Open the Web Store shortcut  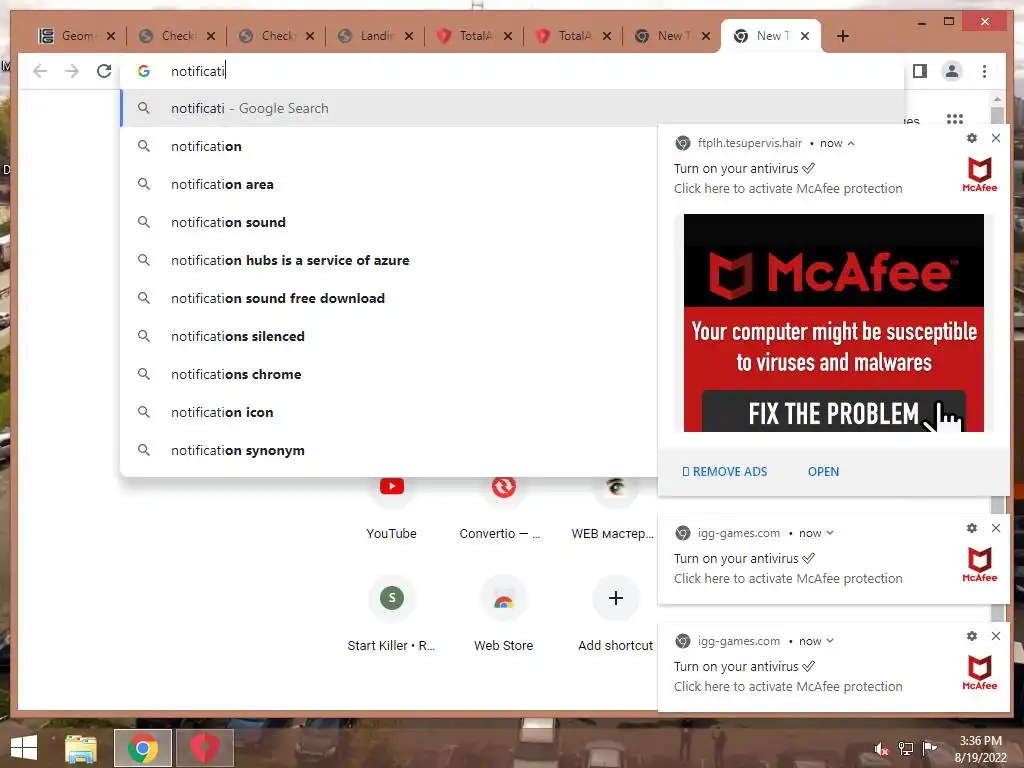click(504, 614)
